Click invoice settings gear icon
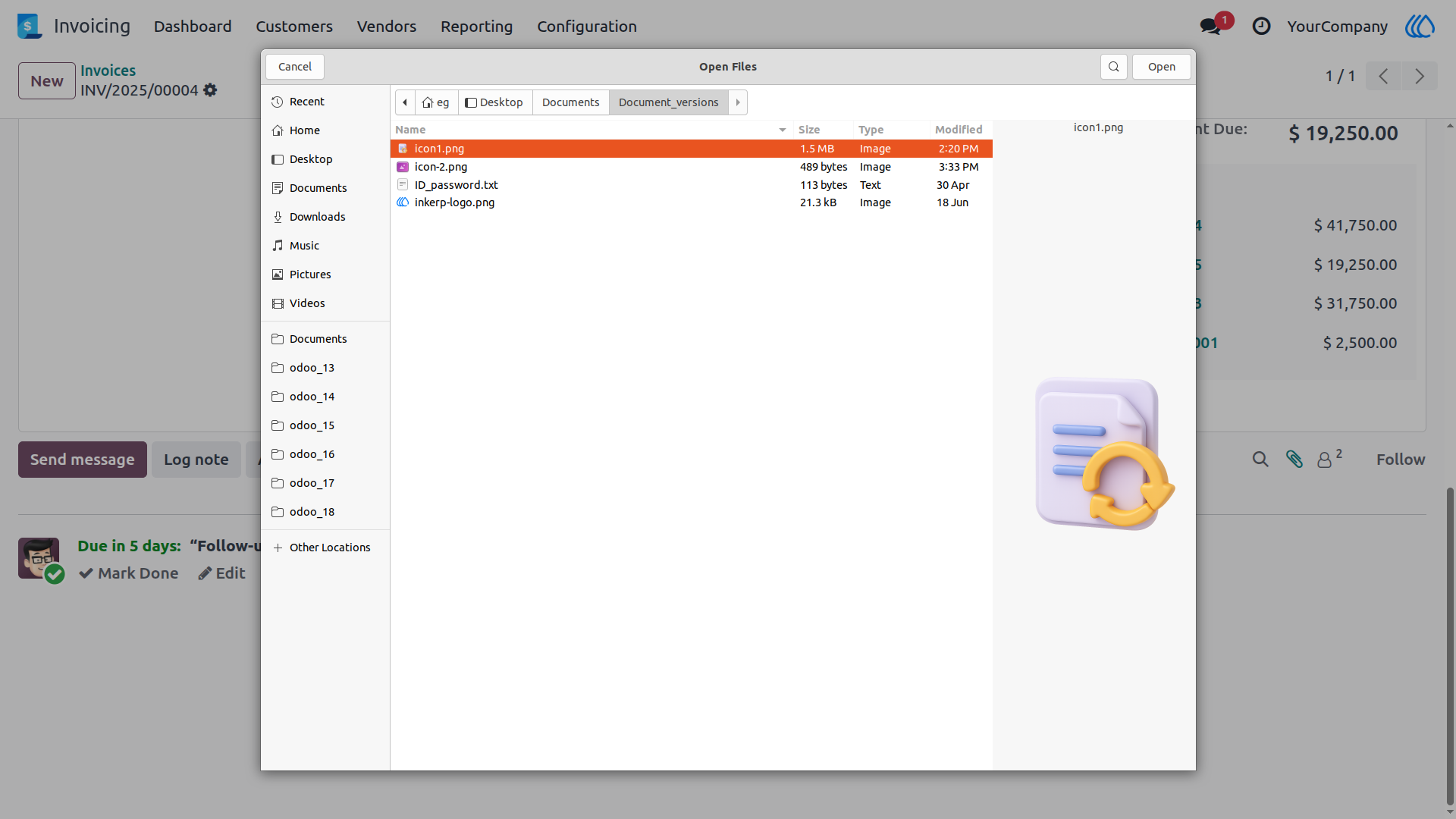The image size is (1456, 819). pyautogui.click(x=210, y=90)
